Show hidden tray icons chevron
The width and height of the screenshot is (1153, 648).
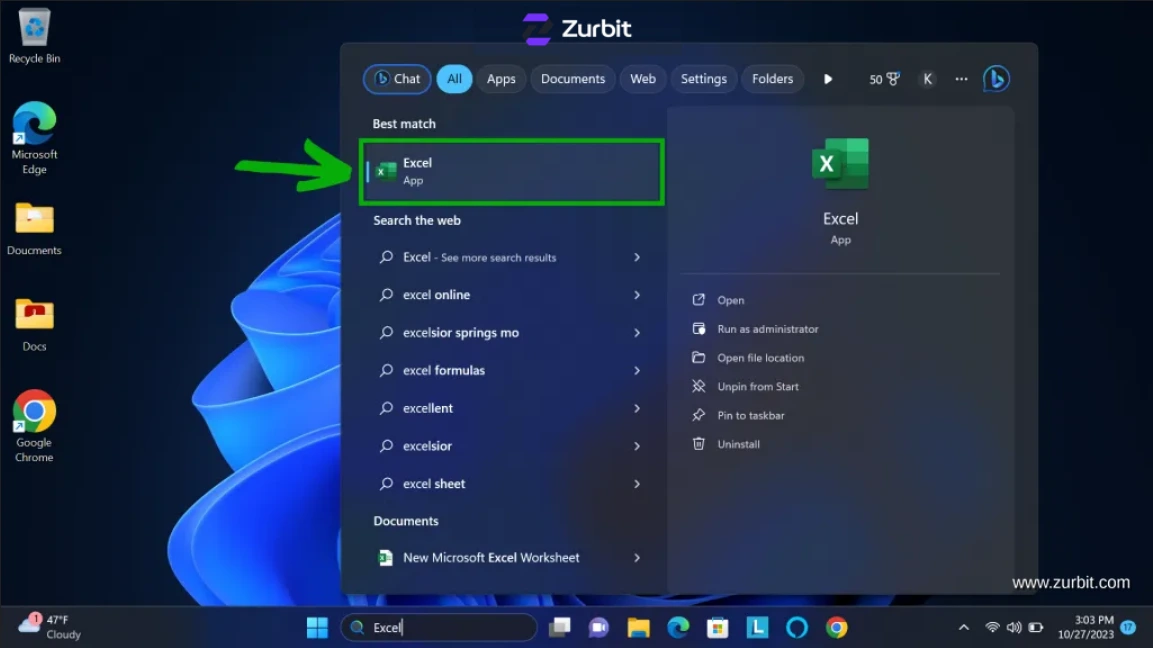tap(963, 627)
